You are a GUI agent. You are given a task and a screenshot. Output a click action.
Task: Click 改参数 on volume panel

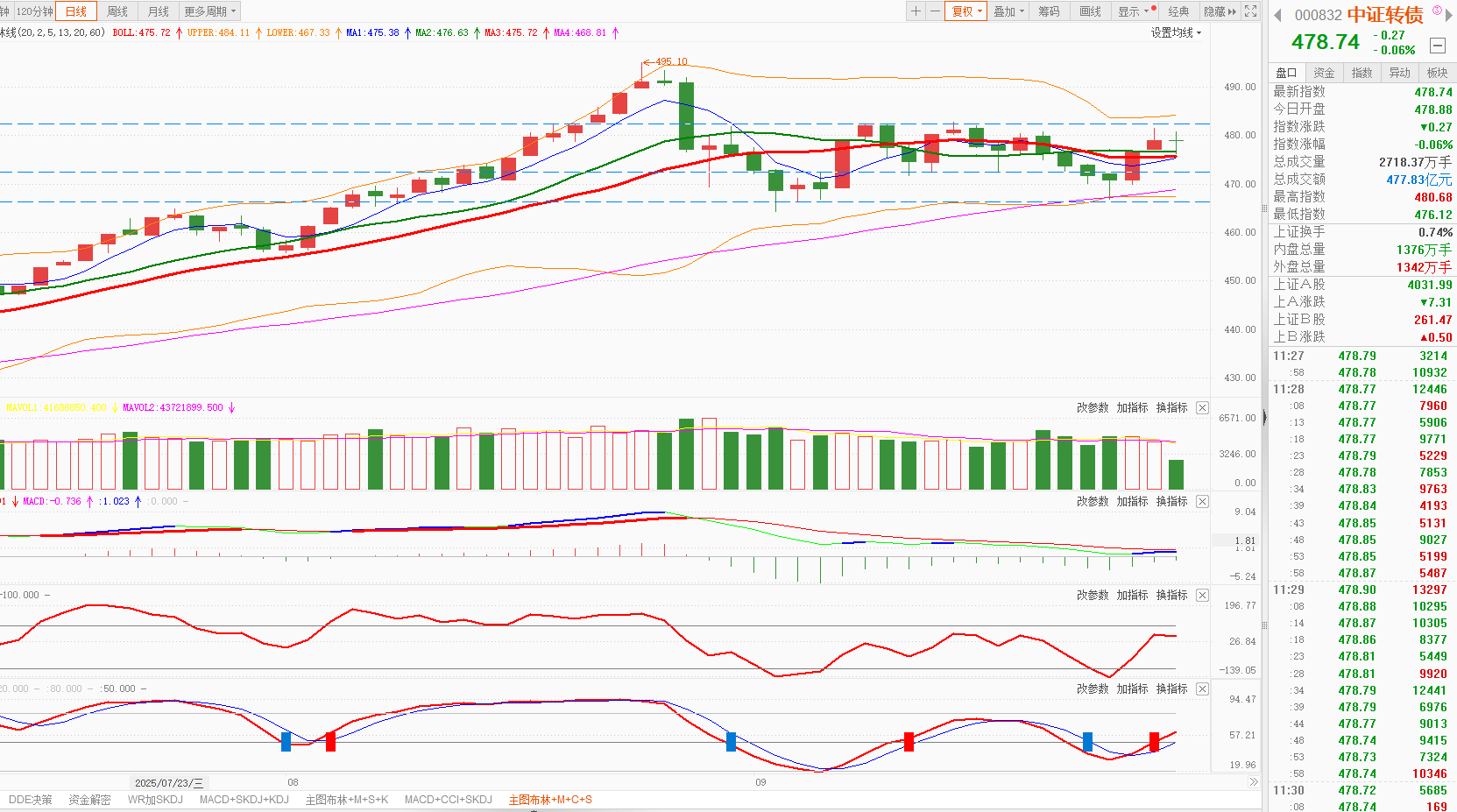pyautogui.click(x=1093, y=408)
